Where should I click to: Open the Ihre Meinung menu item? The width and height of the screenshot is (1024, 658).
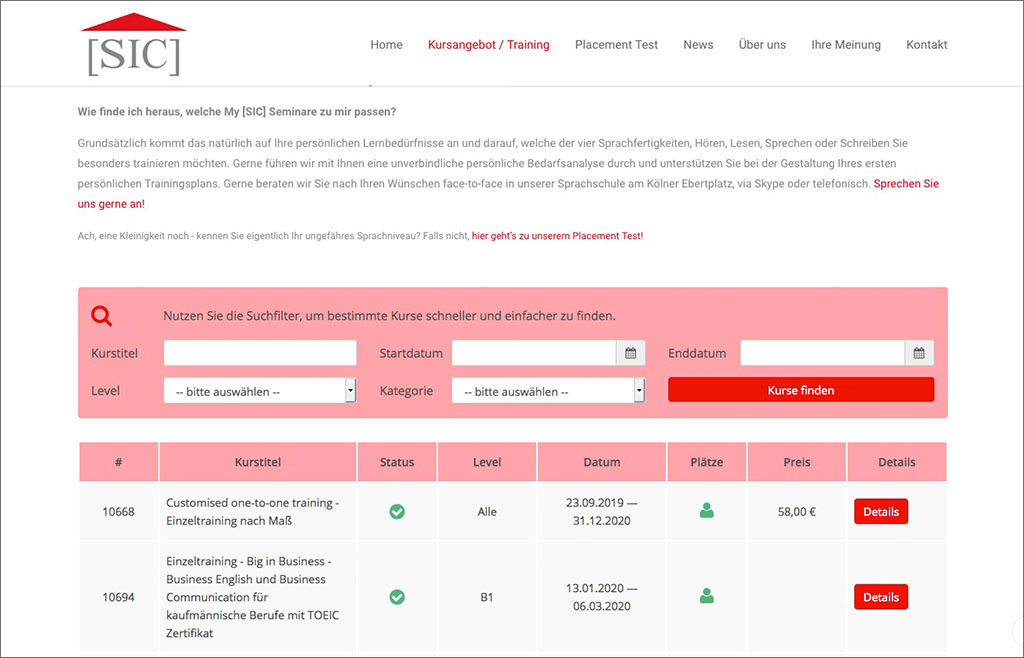coord(846,44)
